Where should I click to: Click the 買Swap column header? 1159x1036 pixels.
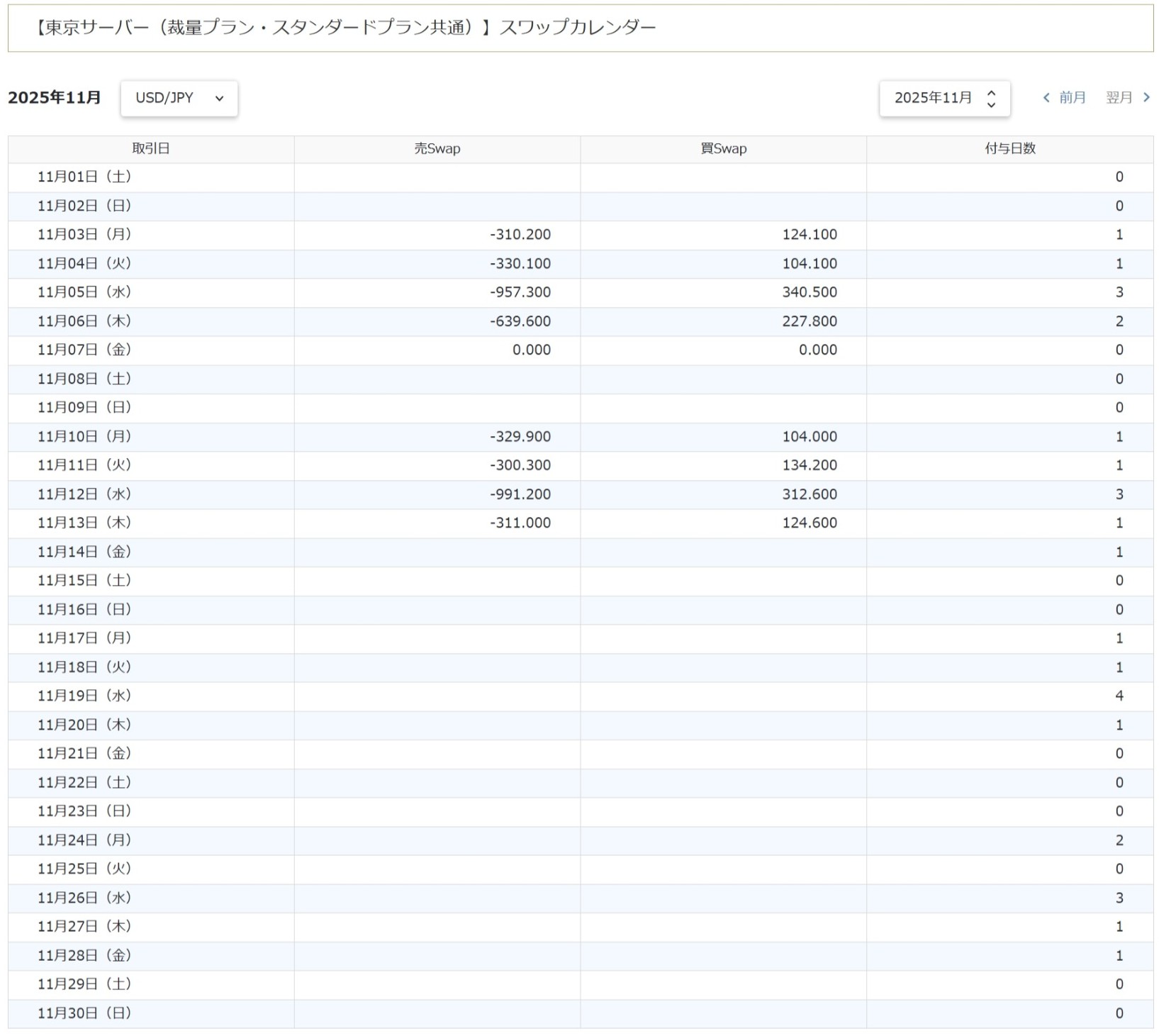724,149
